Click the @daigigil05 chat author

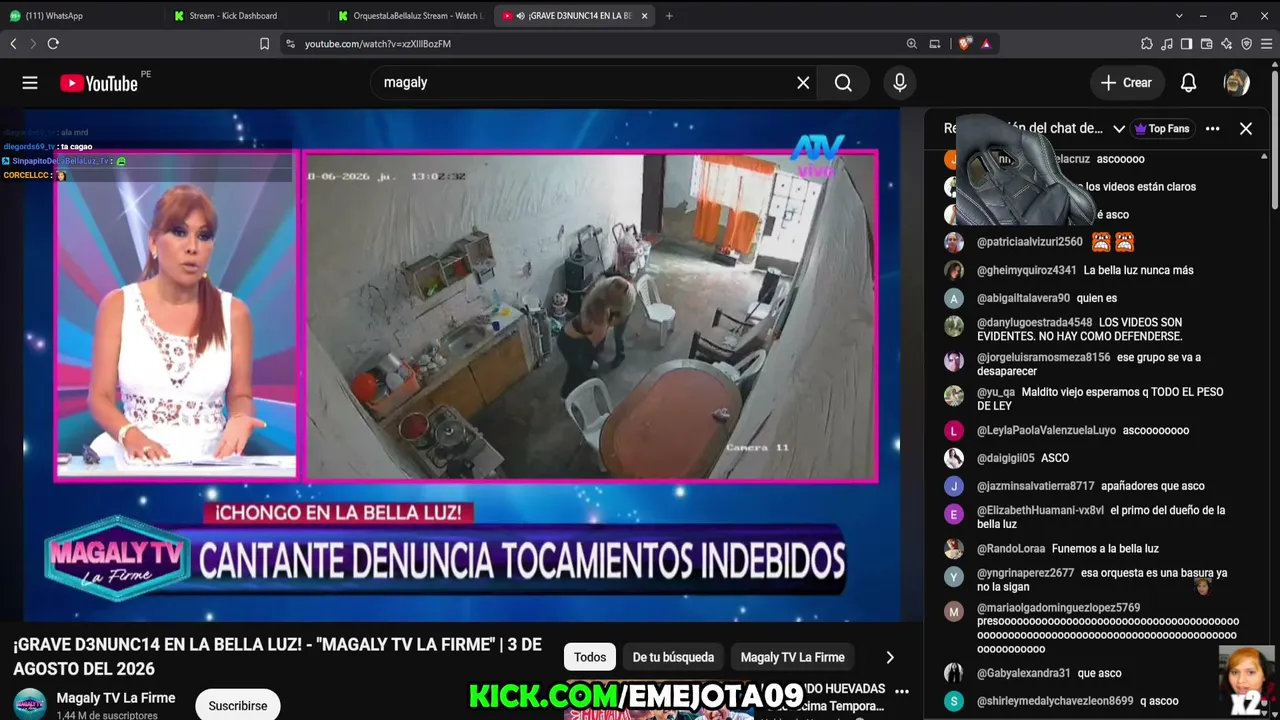coord(1006,458)
